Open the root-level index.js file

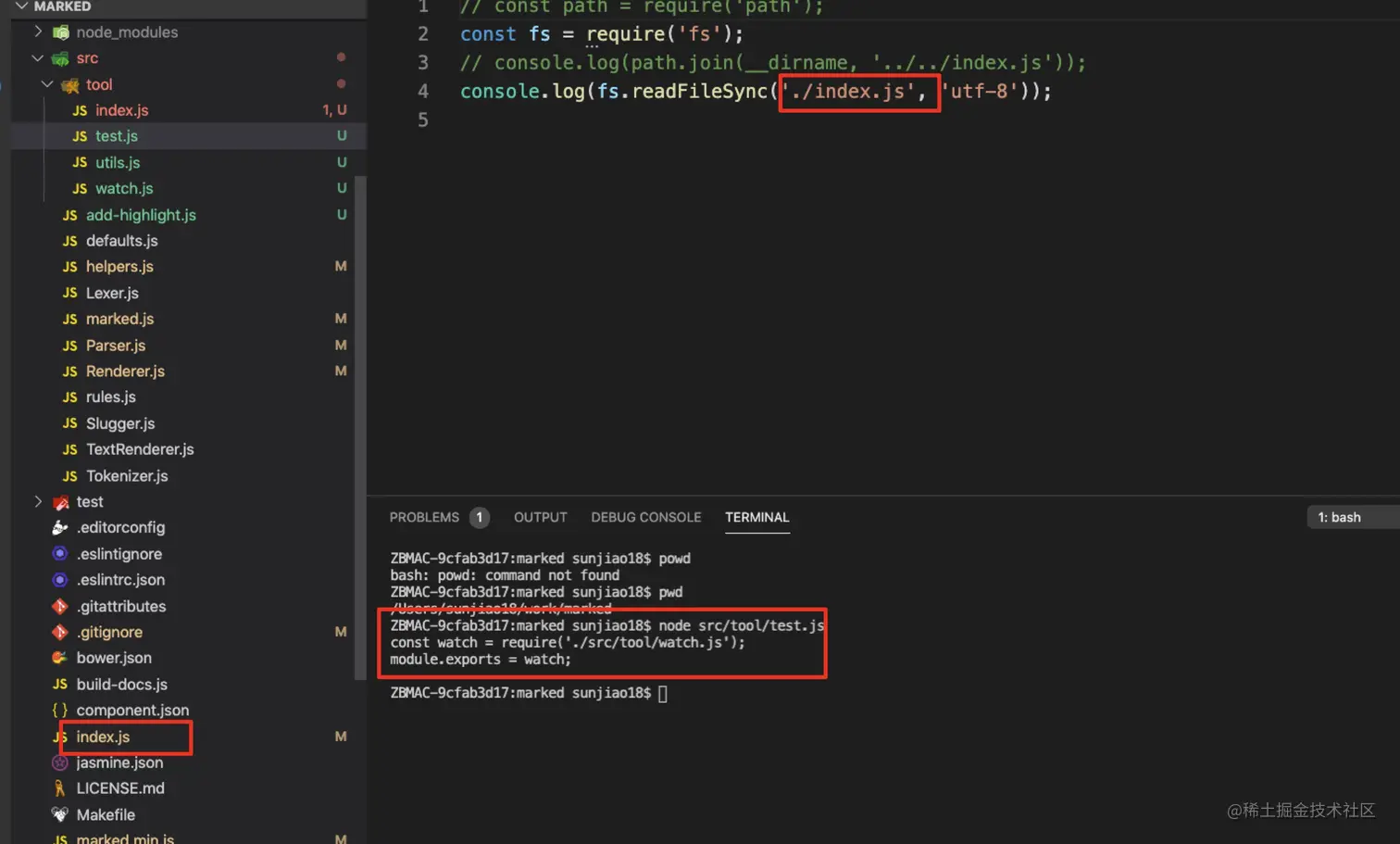tap(103, 737)
